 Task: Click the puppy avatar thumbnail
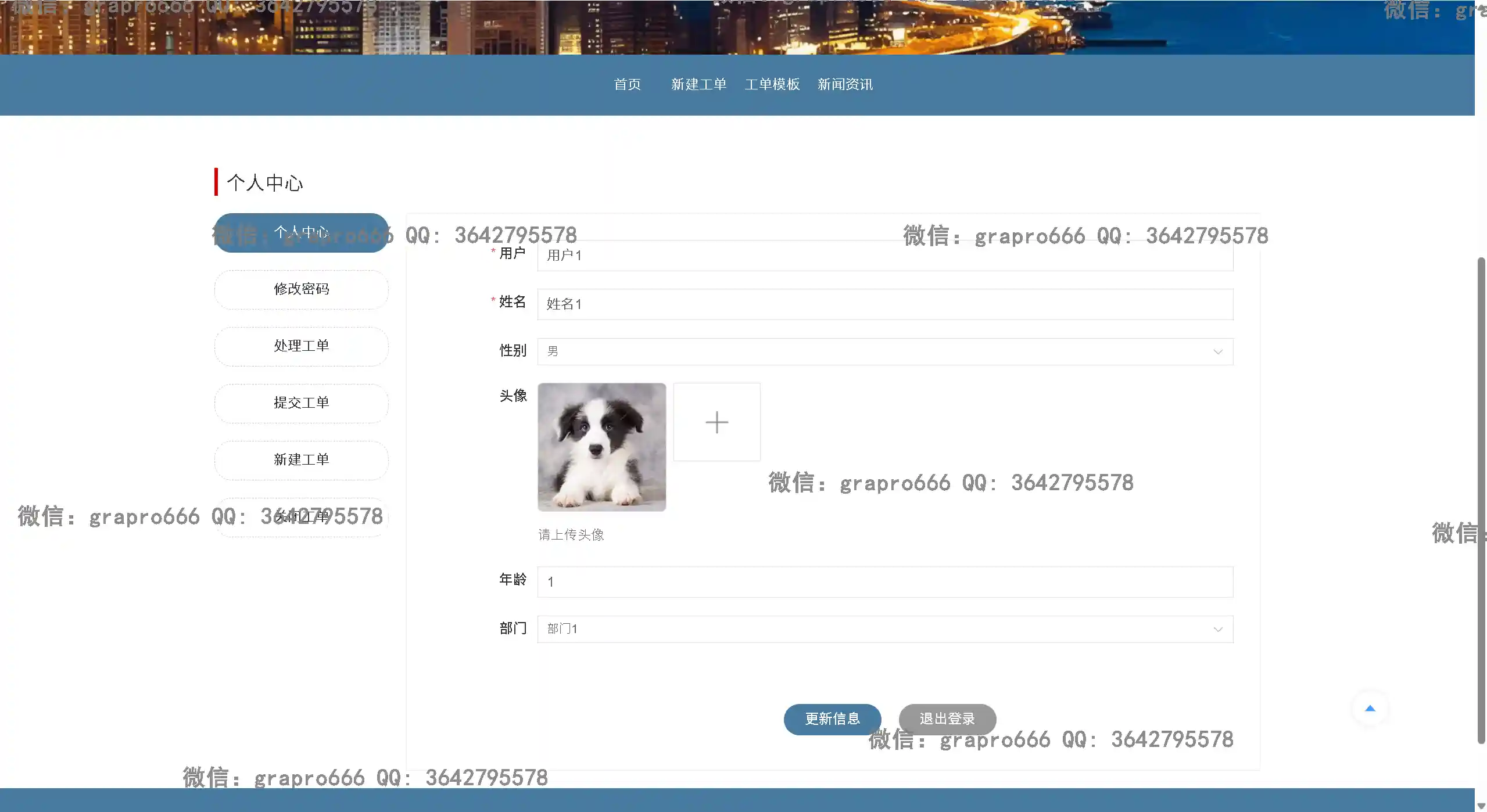click(x=601, y=447)
